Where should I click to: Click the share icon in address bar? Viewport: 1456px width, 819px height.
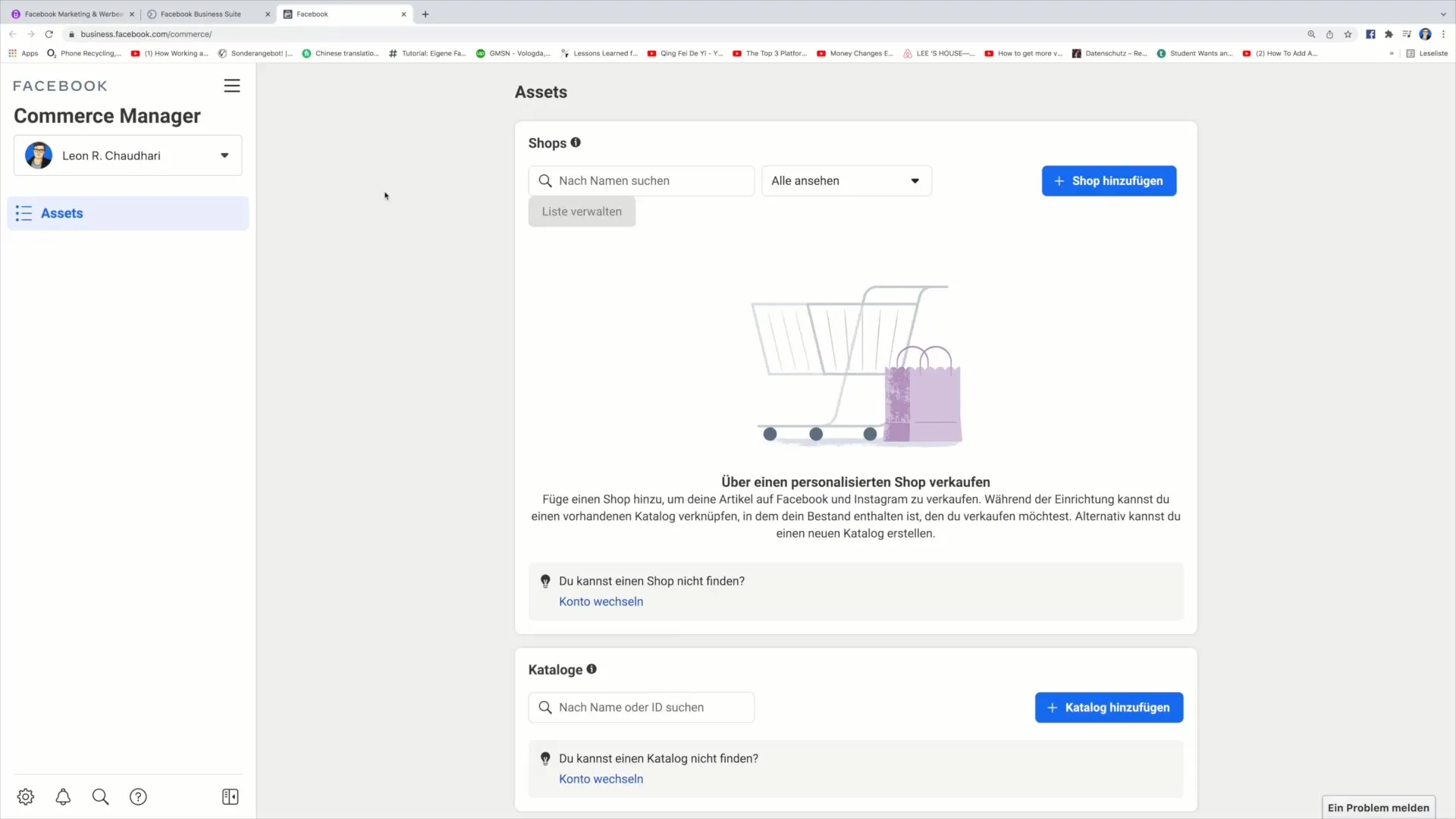click(x=1329, y=34)
